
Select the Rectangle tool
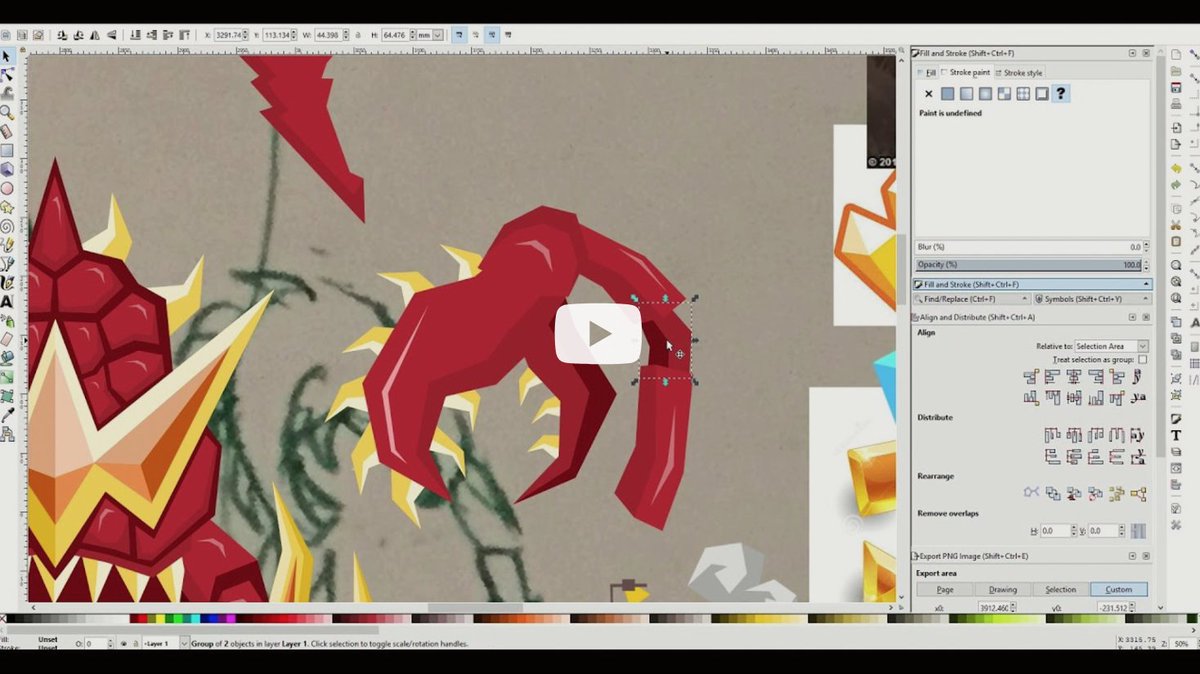(7, 150)
